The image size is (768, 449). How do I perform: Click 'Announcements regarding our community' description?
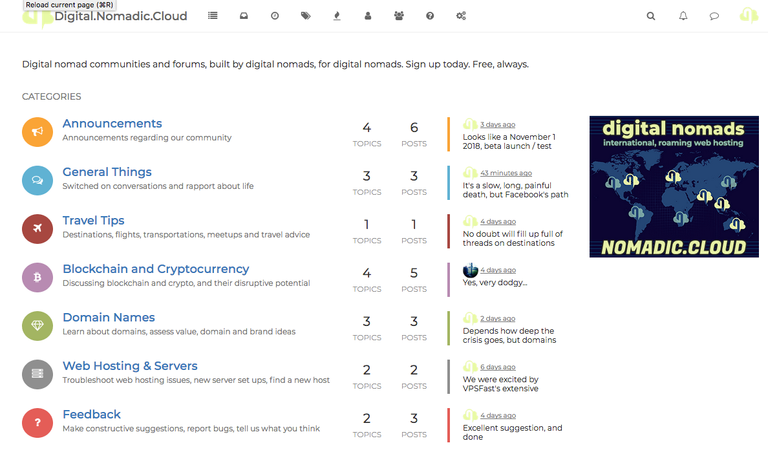147,138
